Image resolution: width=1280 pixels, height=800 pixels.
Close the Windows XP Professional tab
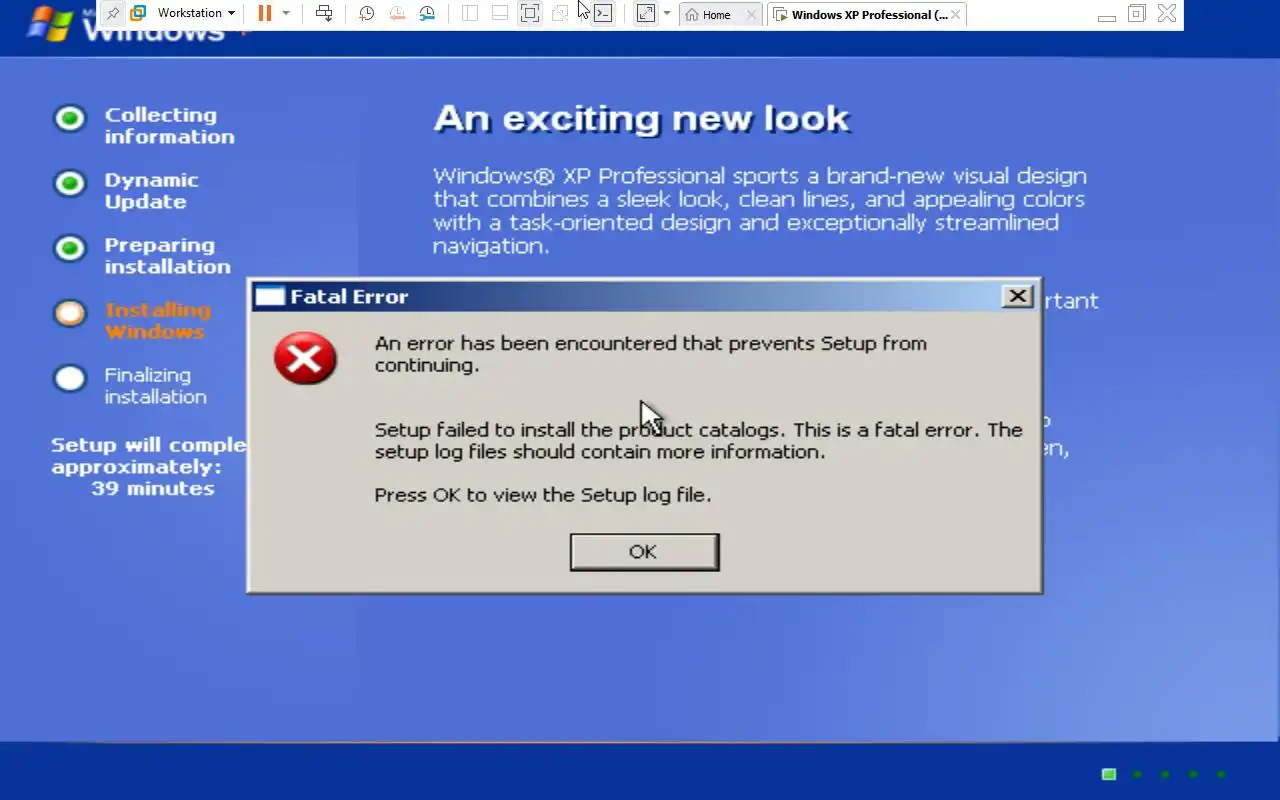pyautogui.click(x=956, y=15)
